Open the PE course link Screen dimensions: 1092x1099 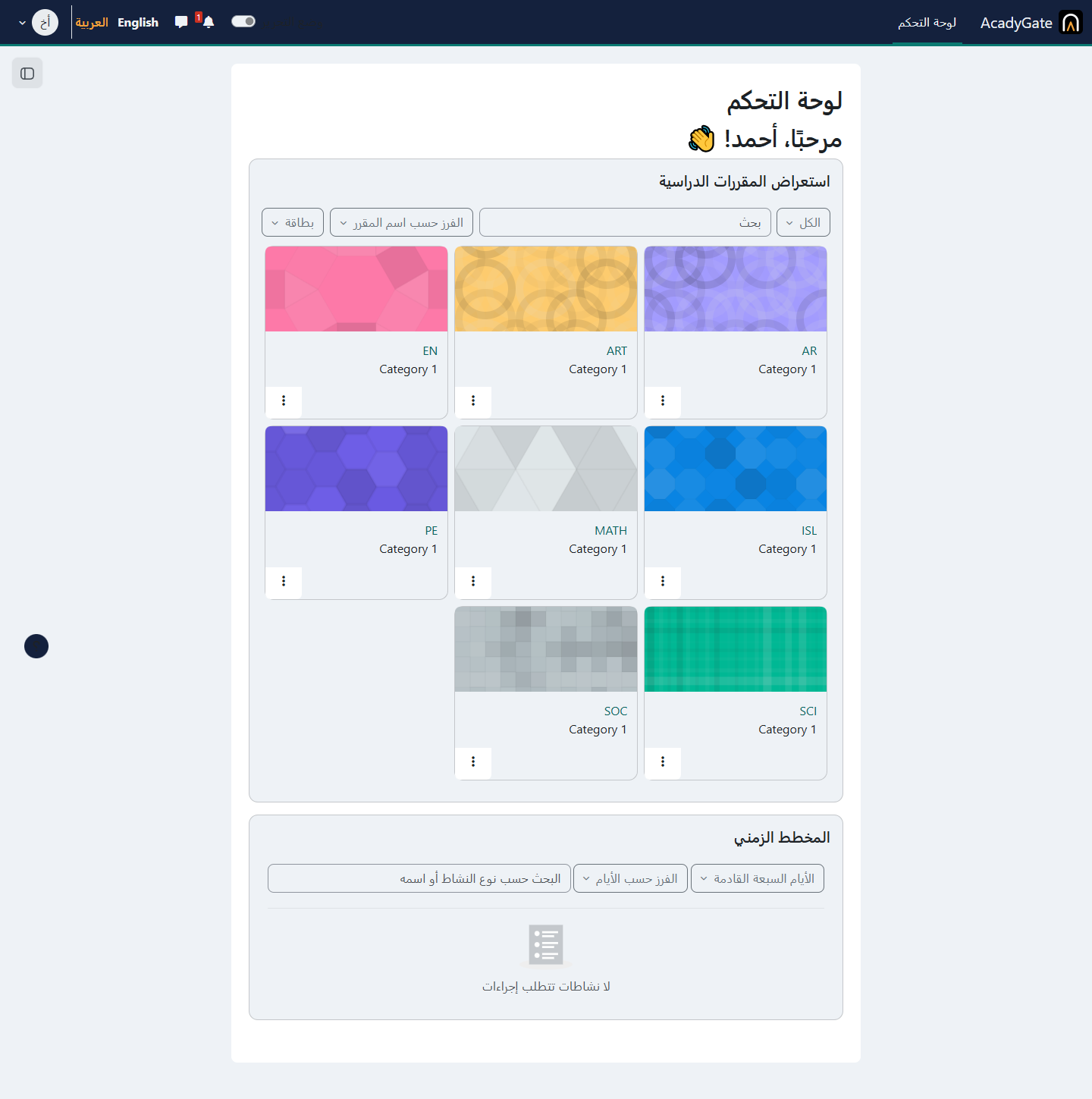point(431,531)
